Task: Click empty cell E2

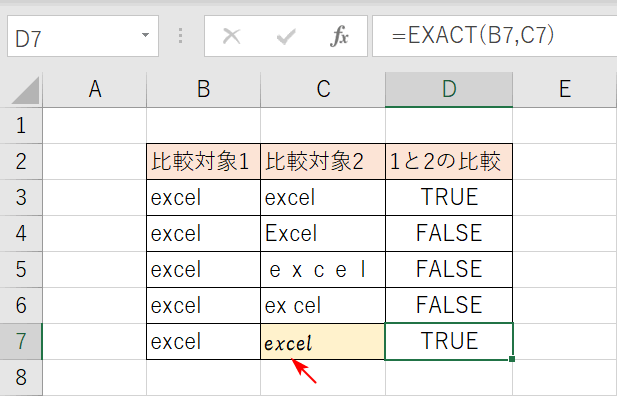Action: coord(565,162)
